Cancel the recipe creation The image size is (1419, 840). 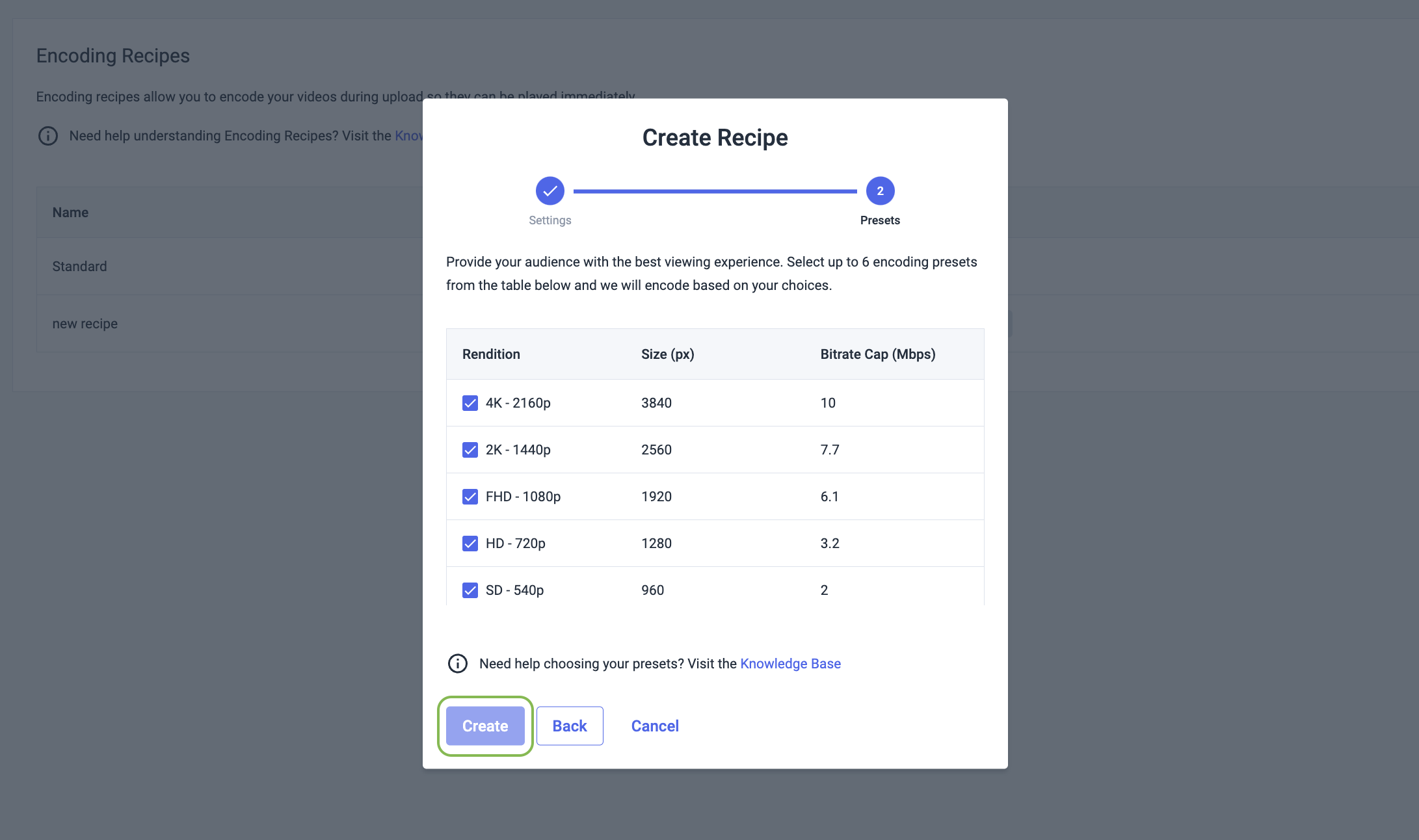coord(655,726)
